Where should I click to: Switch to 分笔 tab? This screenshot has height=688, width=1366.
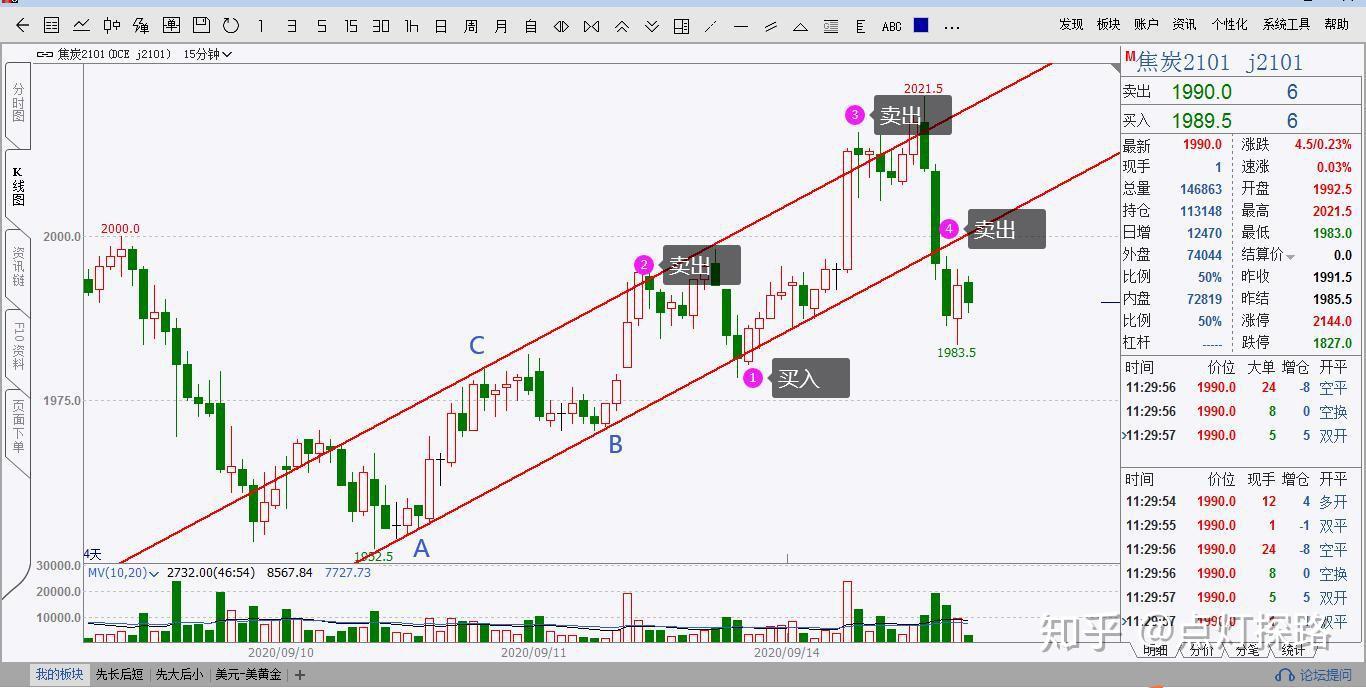(1247, 650)
